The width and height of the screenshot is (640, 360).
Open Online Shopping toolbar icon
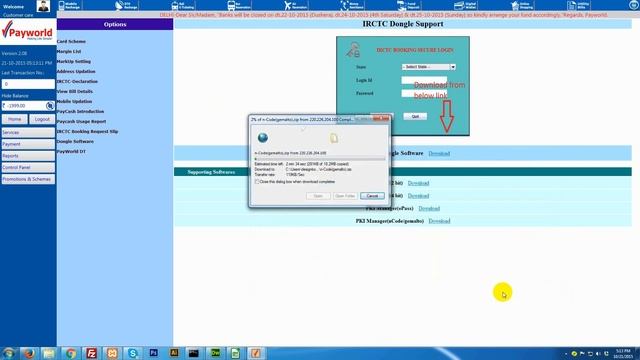pyautogui.click(x=522, y=6)
